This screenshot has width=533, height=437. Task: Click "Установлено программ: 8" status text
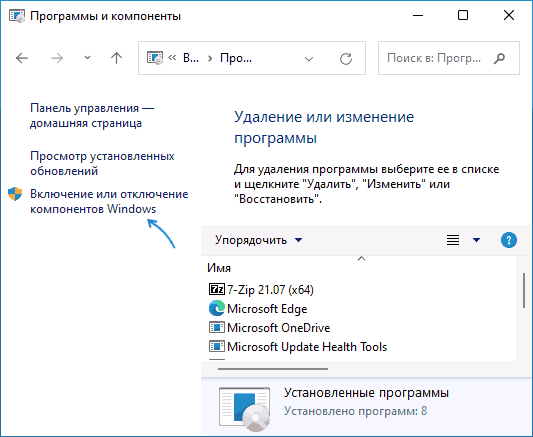coord(356,411)
